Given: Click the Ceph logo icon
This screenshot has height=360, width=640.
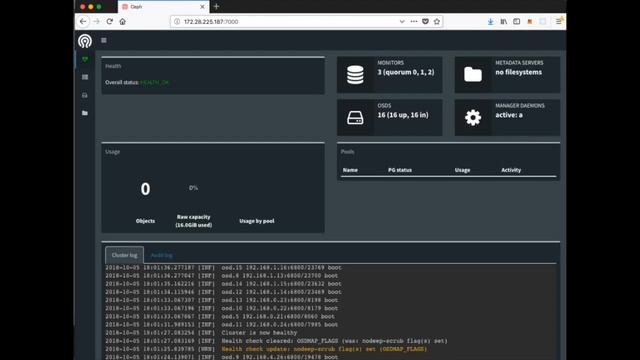Looking at the screenshot, I should pyautogui.click(x=85, y=41).
